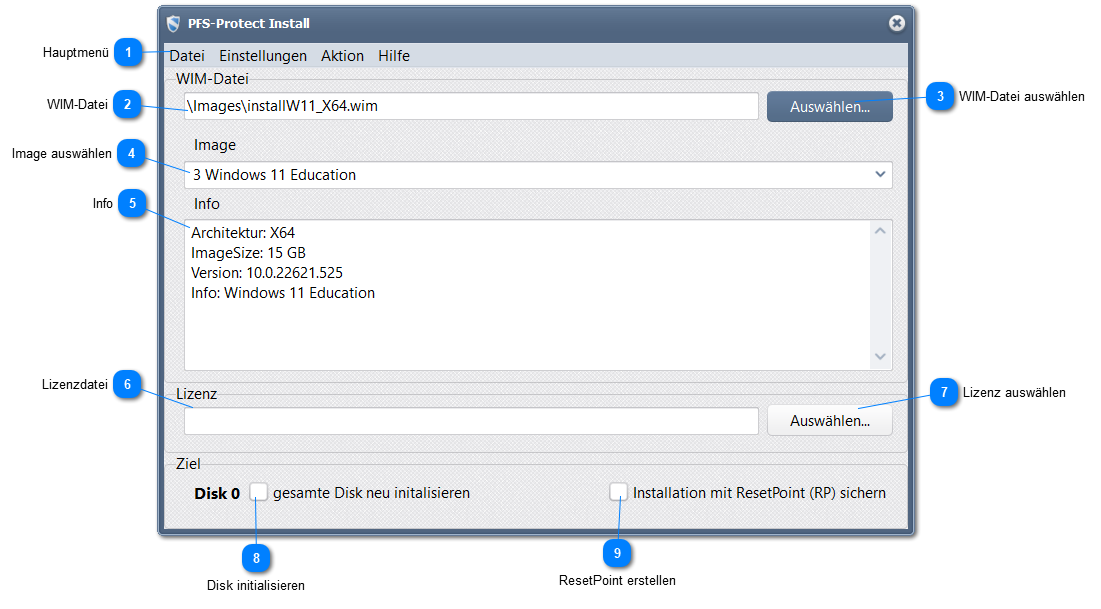This screenshot has width=1101, height=609.
Task: Click annotation badge number 1 for Hauptmenü
Action: [127, 52]
